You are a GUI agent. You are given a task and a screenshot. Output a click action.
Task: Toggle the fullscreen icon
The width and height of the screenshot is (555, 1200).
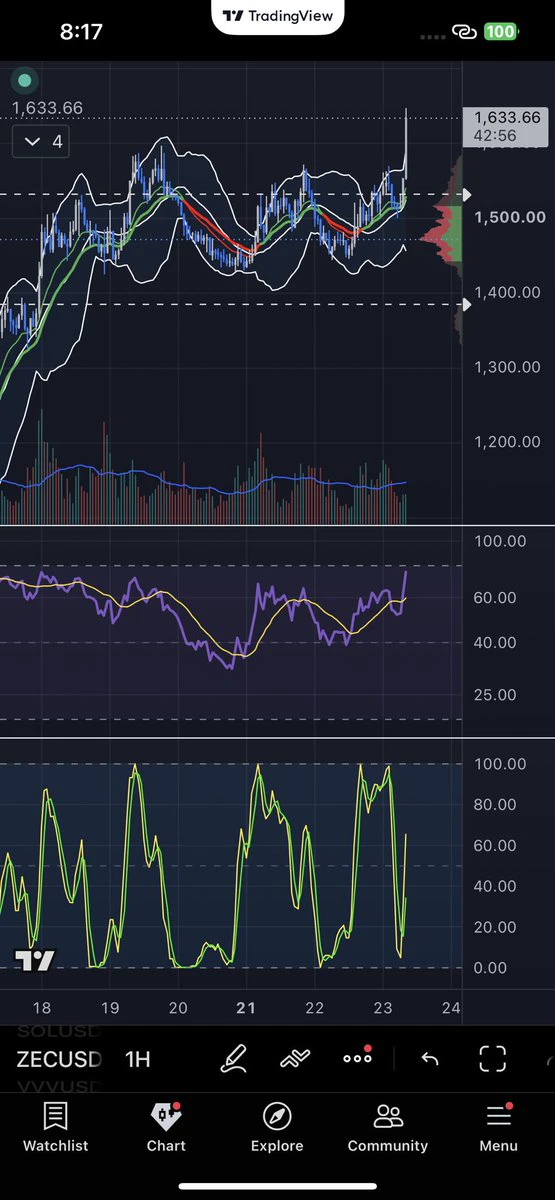pyautogui.click(x=493, y=1059)
